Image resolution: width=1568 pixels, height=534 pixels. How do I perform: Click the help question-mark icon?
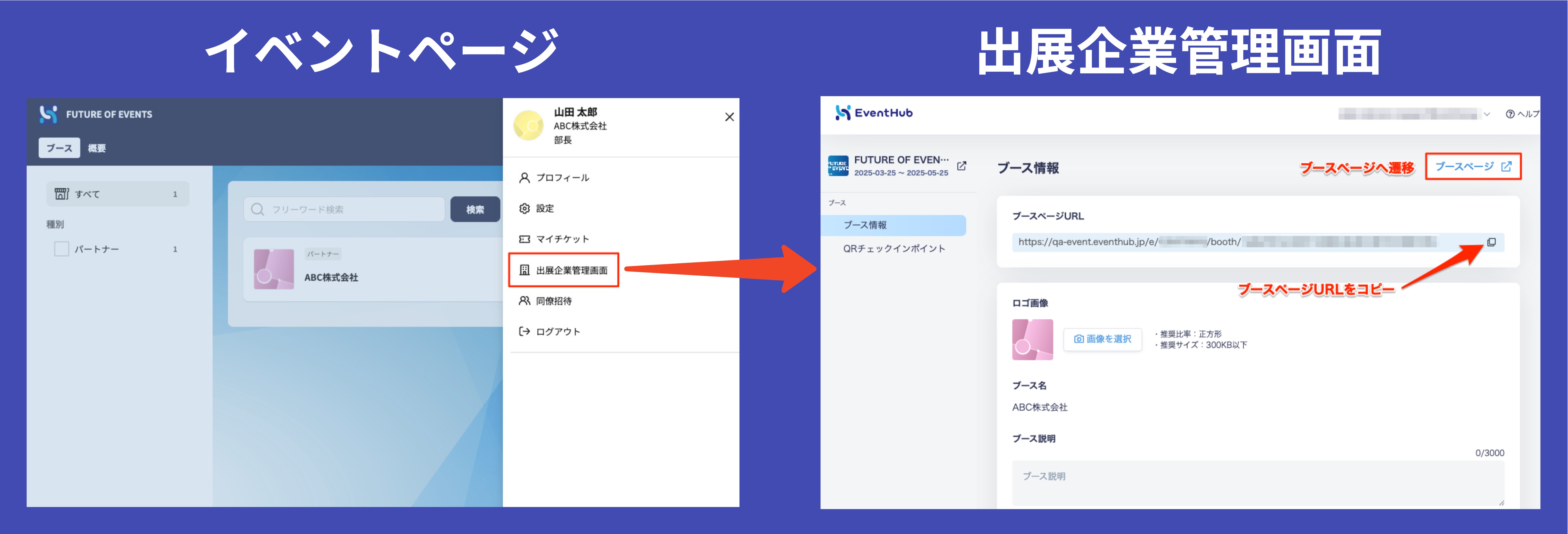coord(1510,114)
